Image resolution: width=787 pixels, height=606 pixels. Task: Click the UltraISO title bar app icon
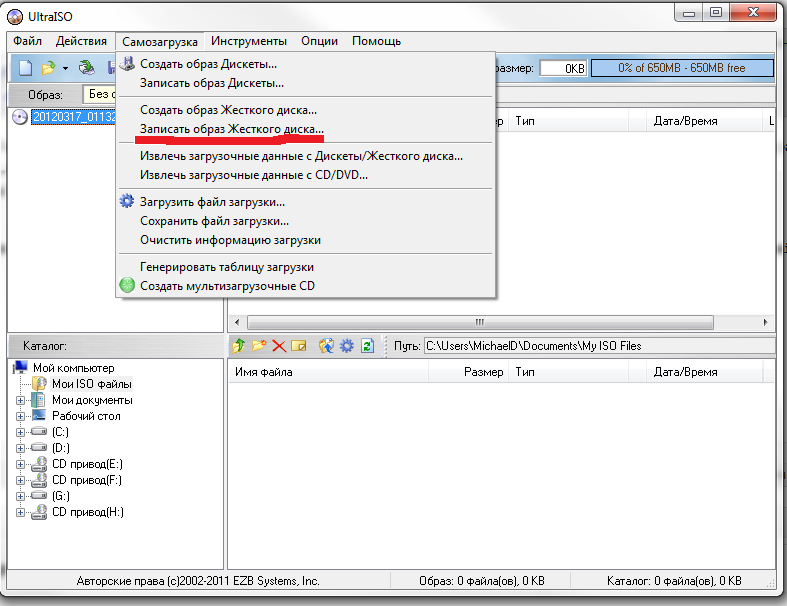[15, 17]
